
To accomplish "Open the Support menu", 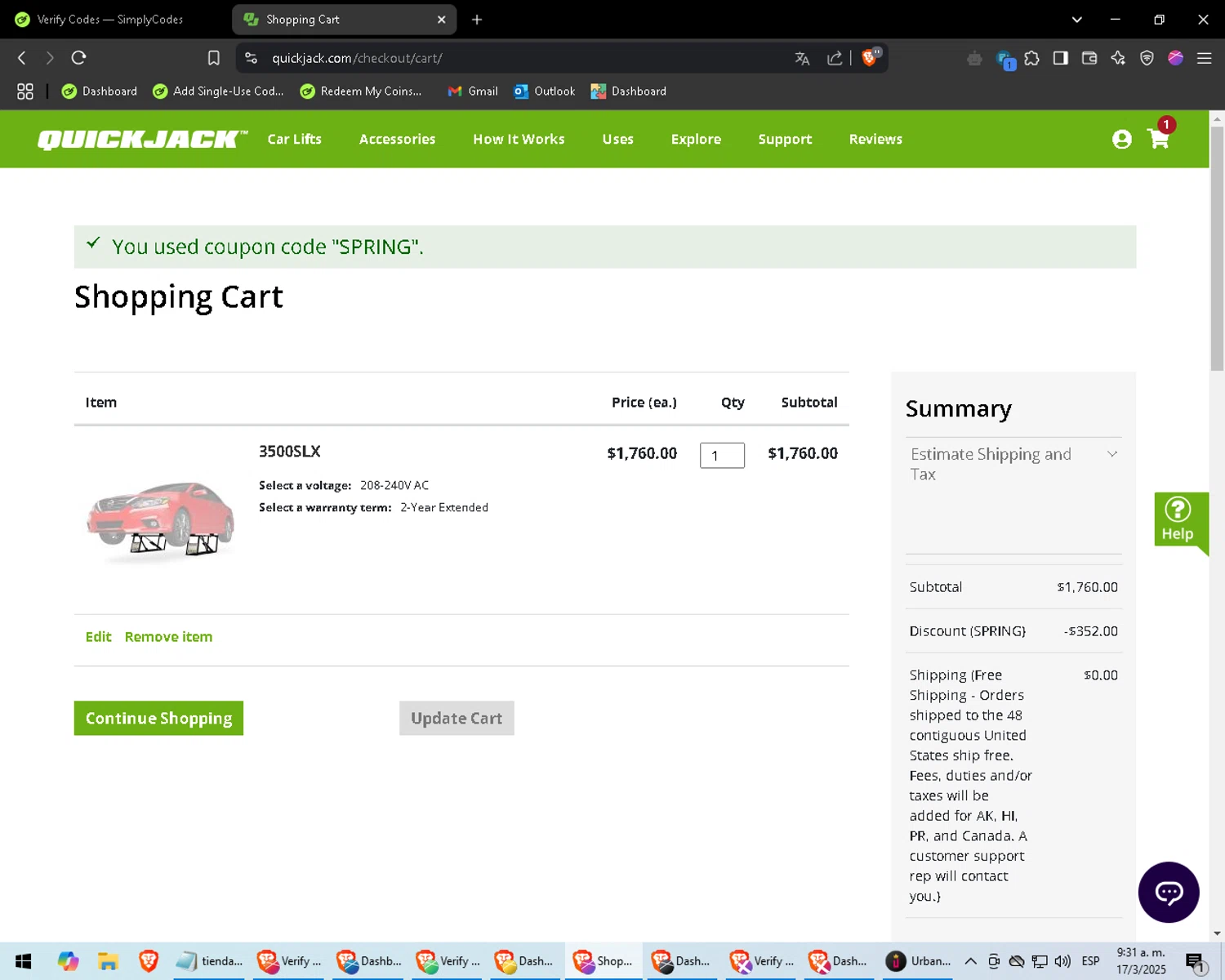I will click(786, 140).
